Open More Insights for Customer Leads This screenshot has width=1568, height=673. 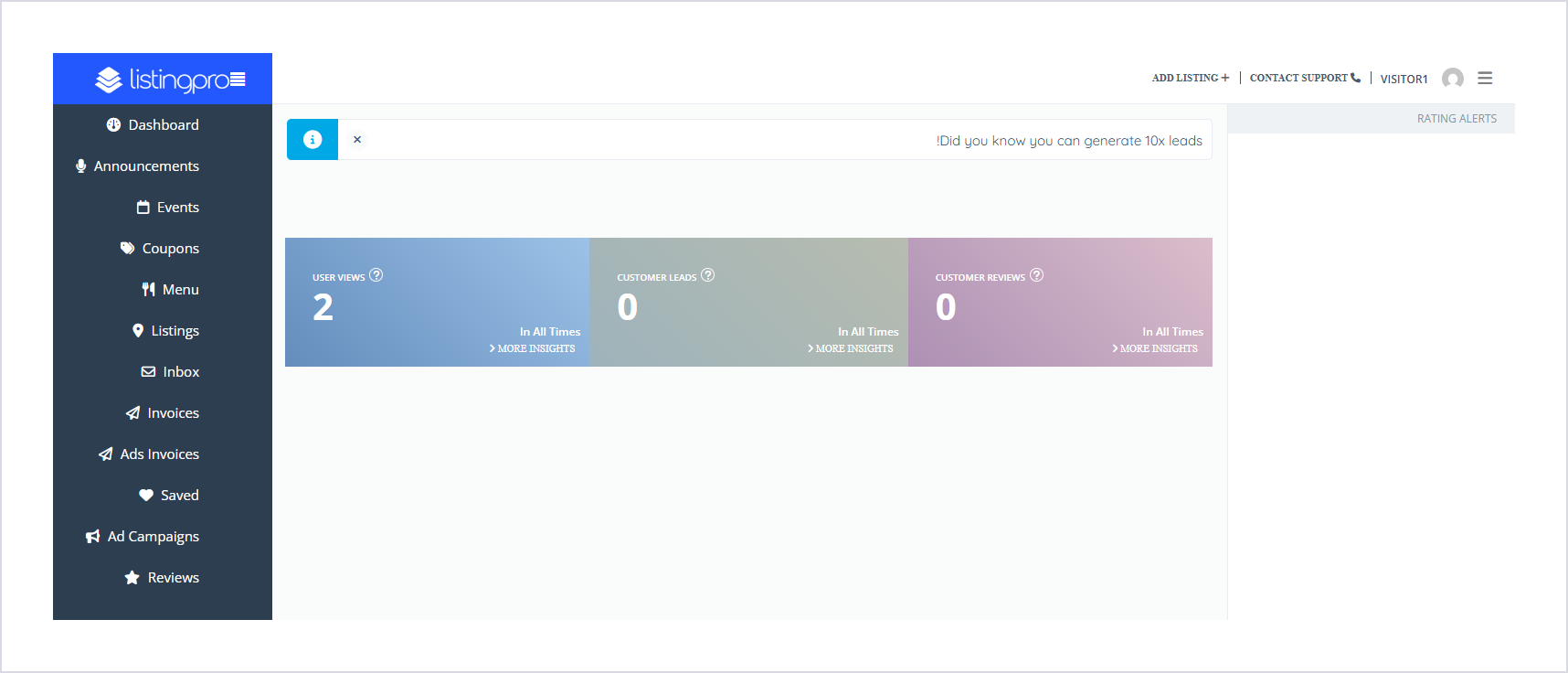click(851, 348)
